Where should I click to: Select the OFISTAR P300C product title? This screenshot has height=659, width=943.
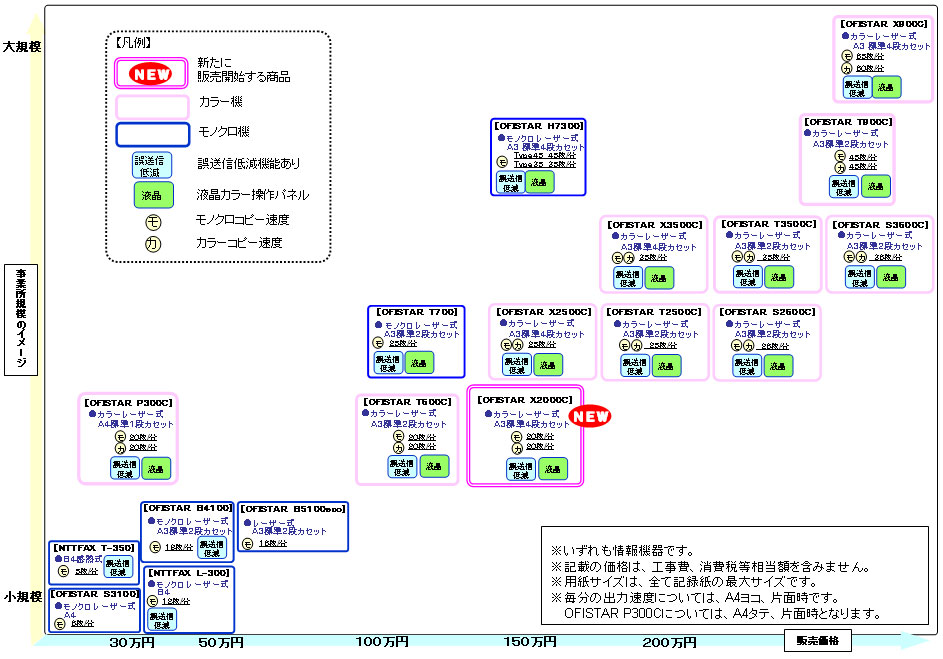pos(128,402)
